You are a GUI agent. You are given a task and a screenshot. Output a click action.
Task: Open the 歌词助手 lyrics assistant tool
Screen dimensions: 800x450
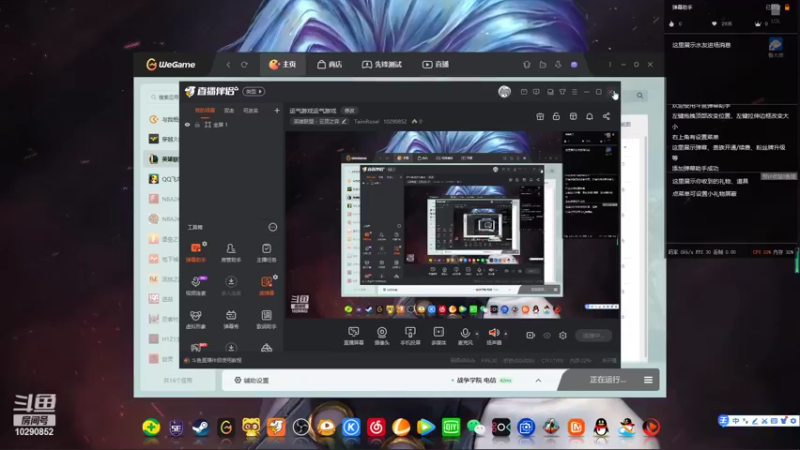tap(266, 319)
